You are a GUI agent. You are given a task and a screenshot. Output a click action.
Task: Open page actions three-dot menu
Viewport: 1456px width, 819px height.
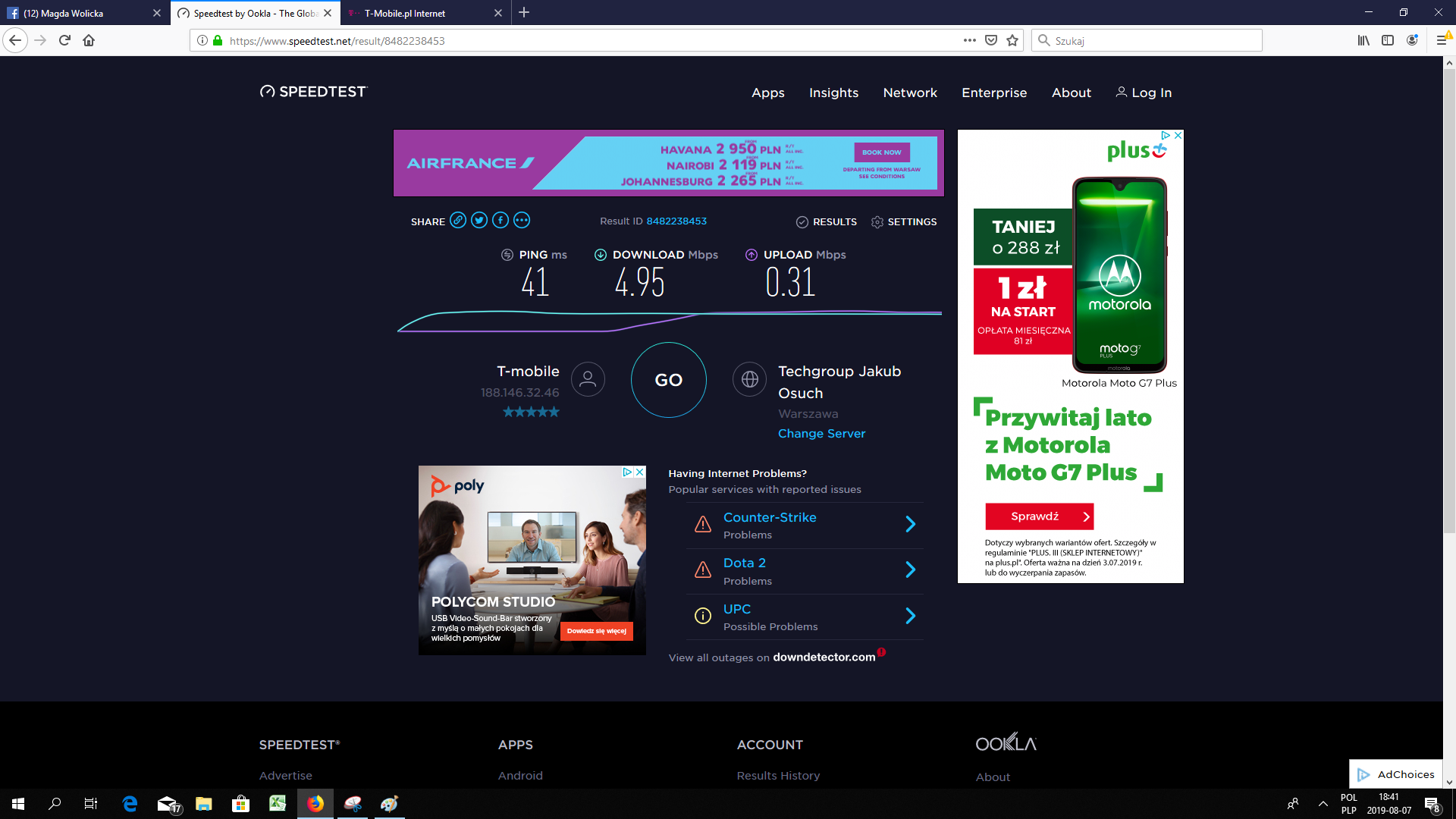(x=969, y=40)
